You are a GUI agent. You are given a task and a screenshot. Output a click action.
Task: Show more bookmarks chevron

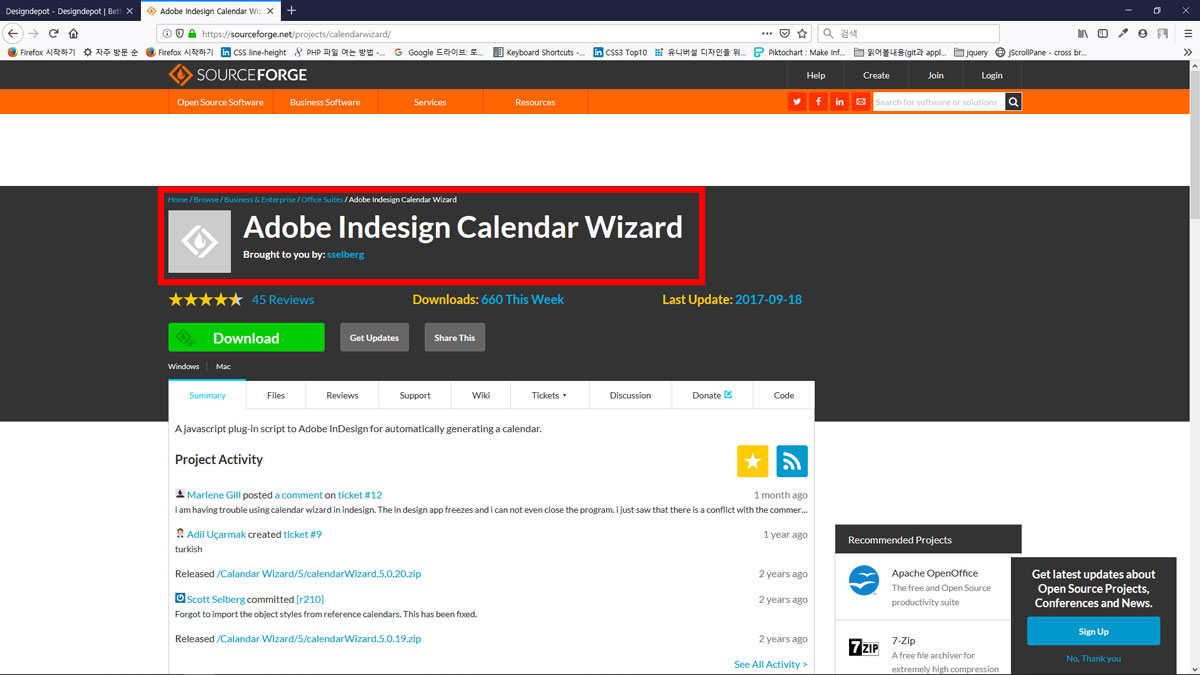1189,52
